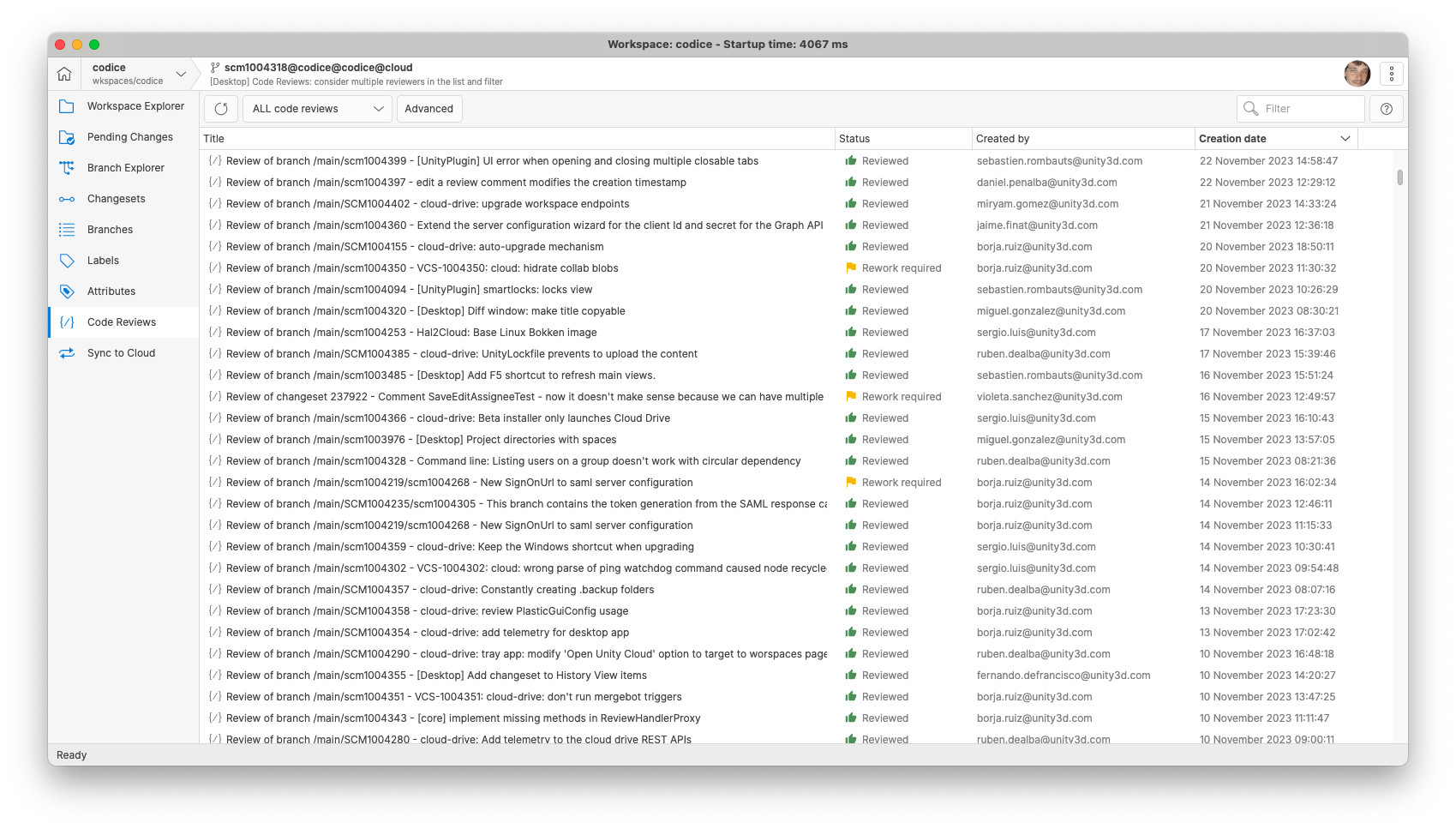1456x829 pixels.
Task: Refresh the code reviews list
Action: (220, 108)
